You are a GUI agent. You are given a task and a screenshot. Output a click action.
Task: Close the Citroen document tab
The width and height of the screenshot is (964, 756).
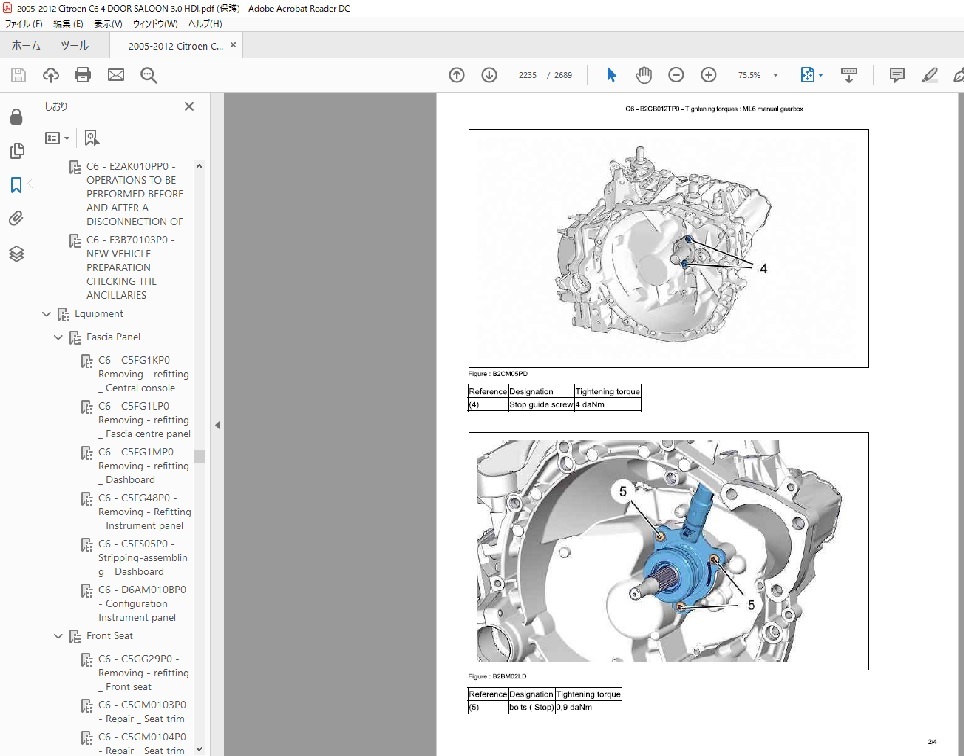click(x=233, y=45)
